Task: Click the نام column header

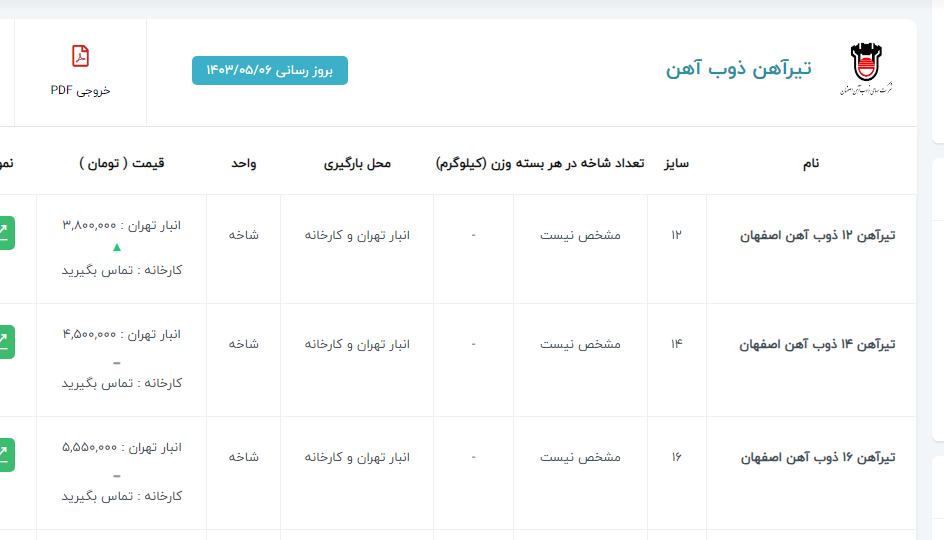Action: [x=811, y=163]
